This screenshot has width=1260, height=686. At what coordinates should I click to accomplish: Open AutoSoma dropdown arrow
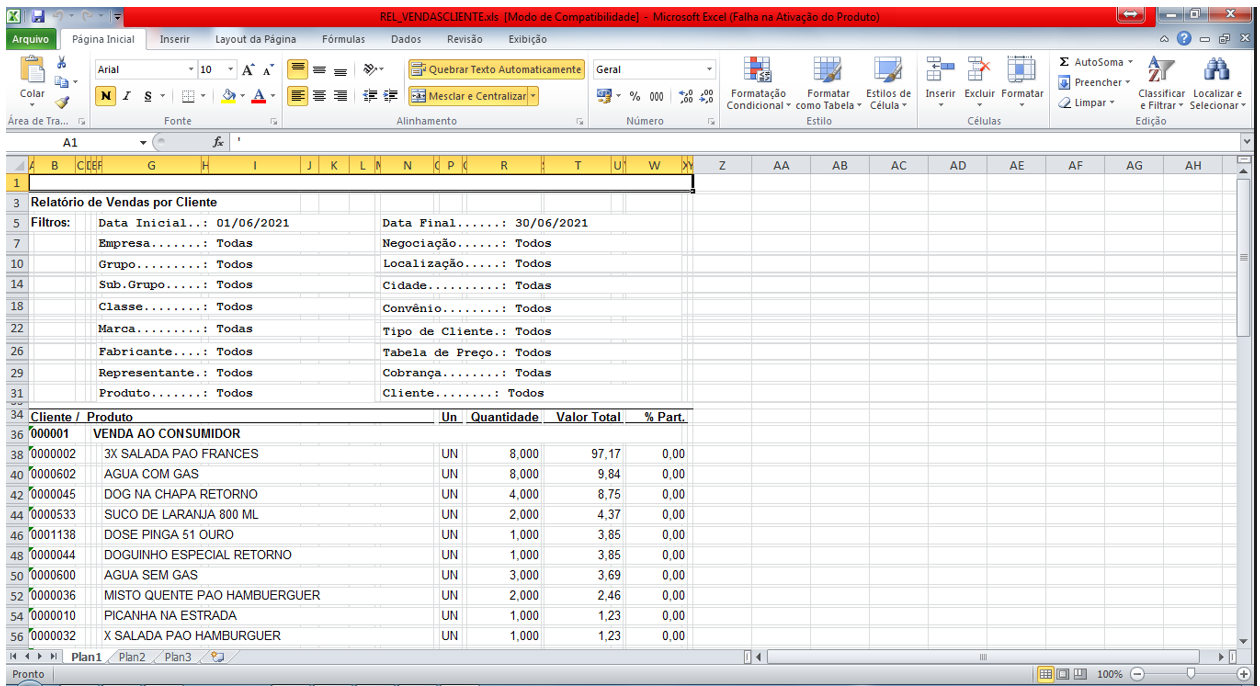pos(1130,62)
